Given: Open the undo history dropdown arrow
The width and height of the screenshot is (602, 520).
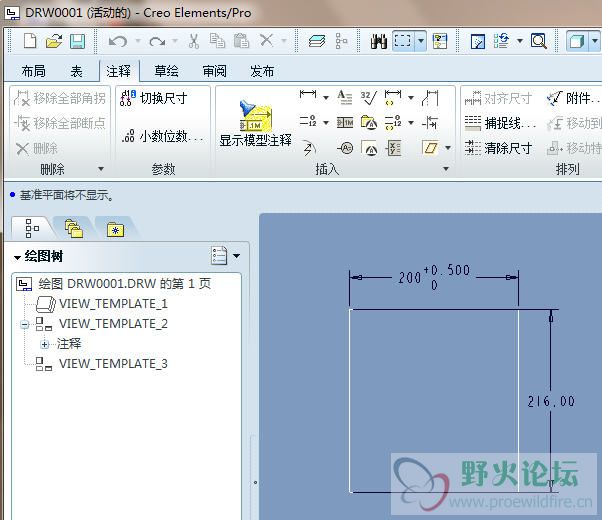Looking at the screenshot, I should [138, 41].
